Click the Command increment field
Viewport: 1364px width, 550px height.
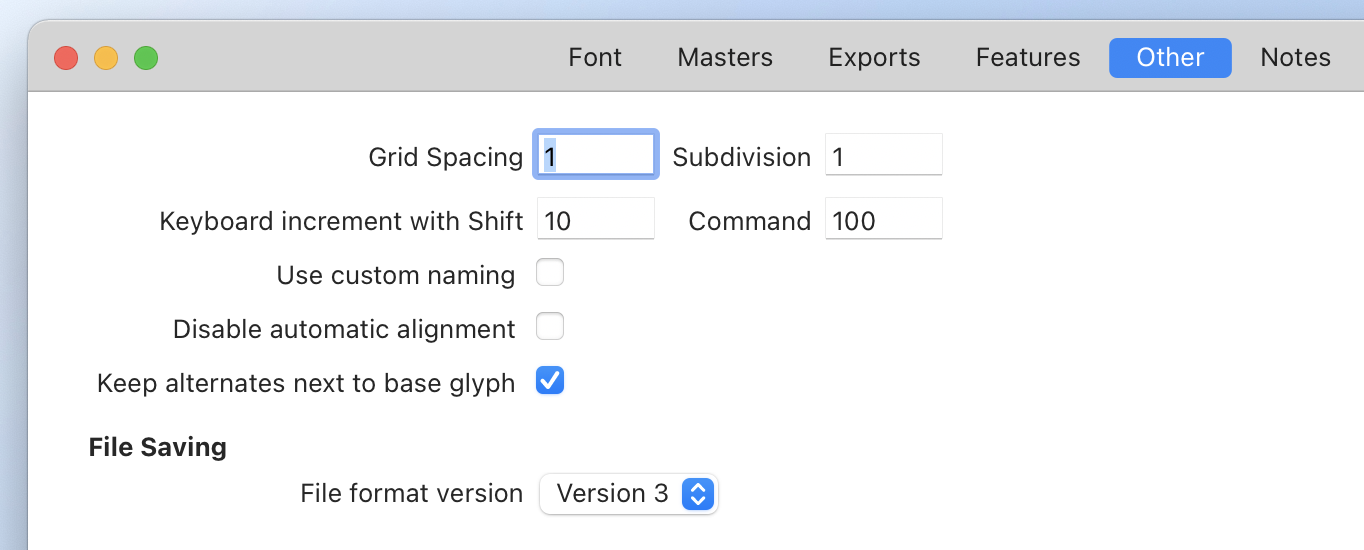point(883,220)
